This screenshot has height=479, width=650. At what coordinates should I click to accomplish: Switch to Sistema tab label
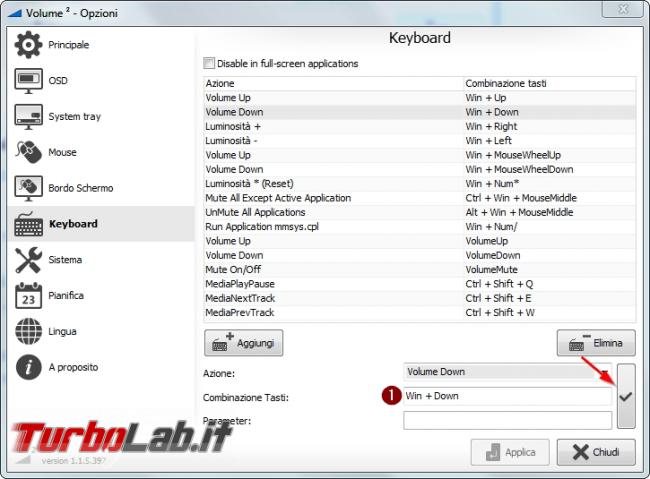click(65, 260)
